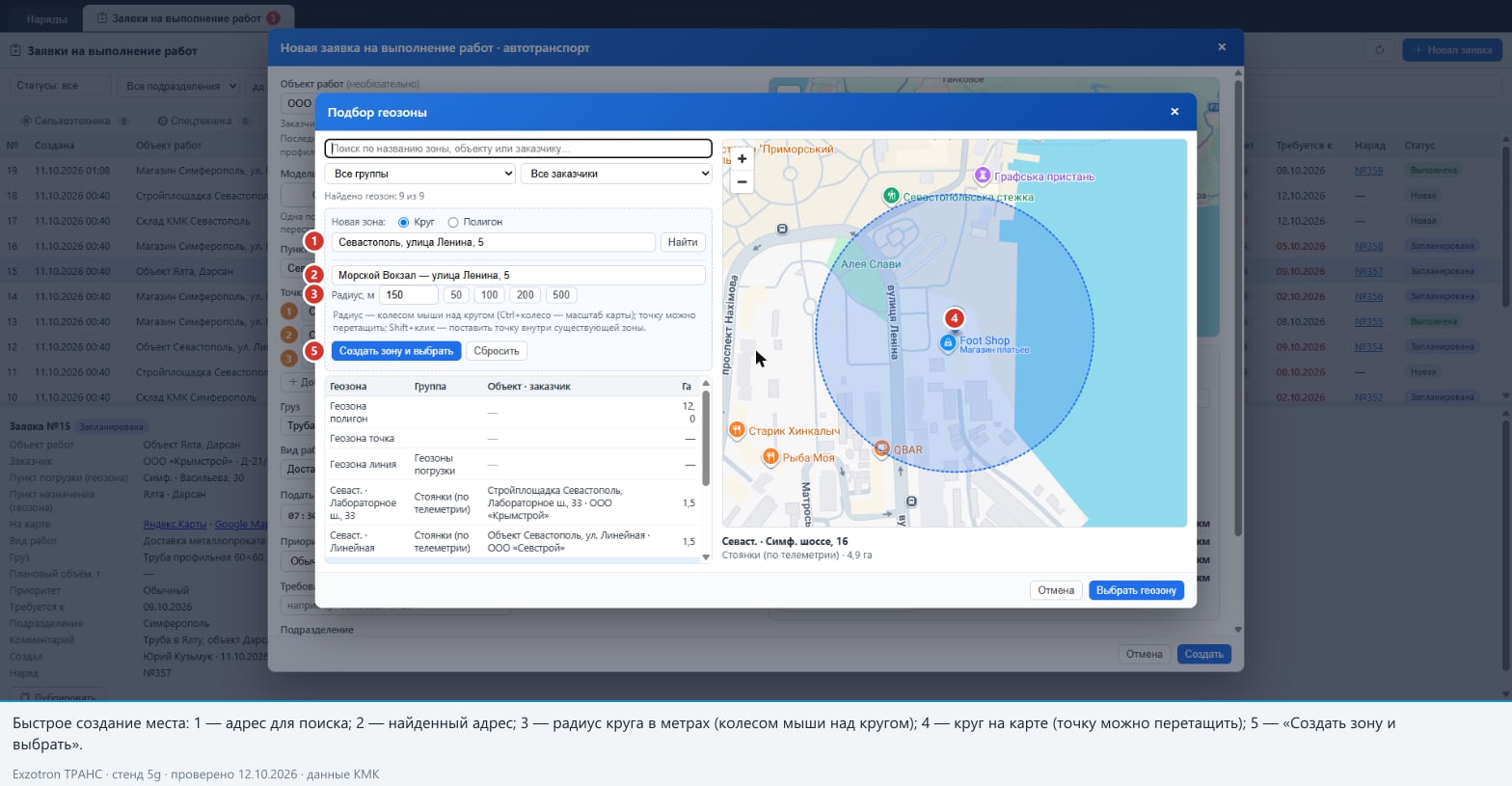Click the Старик Хинкалыч restaurant marker

(x=737, y=430)
